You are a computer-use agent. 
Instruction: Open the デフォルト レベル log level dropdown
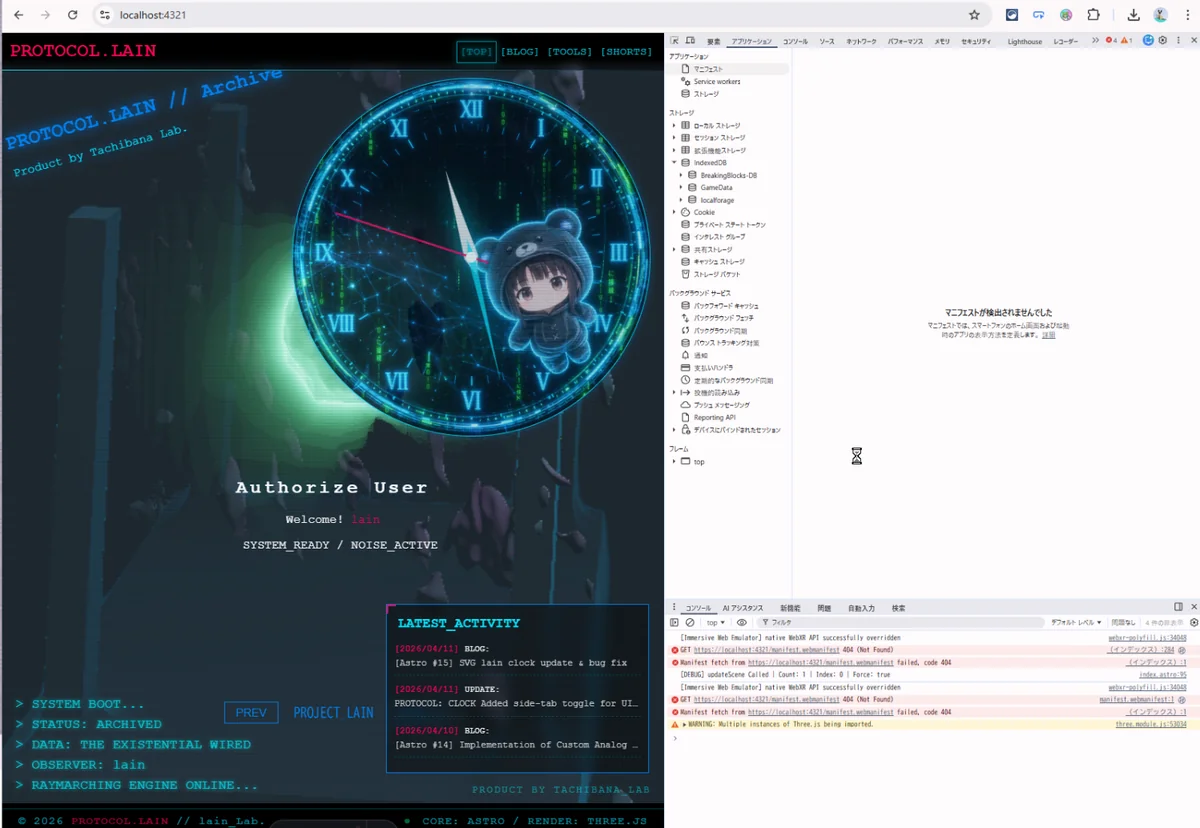pyautogui.click(x=1075, y=622)
